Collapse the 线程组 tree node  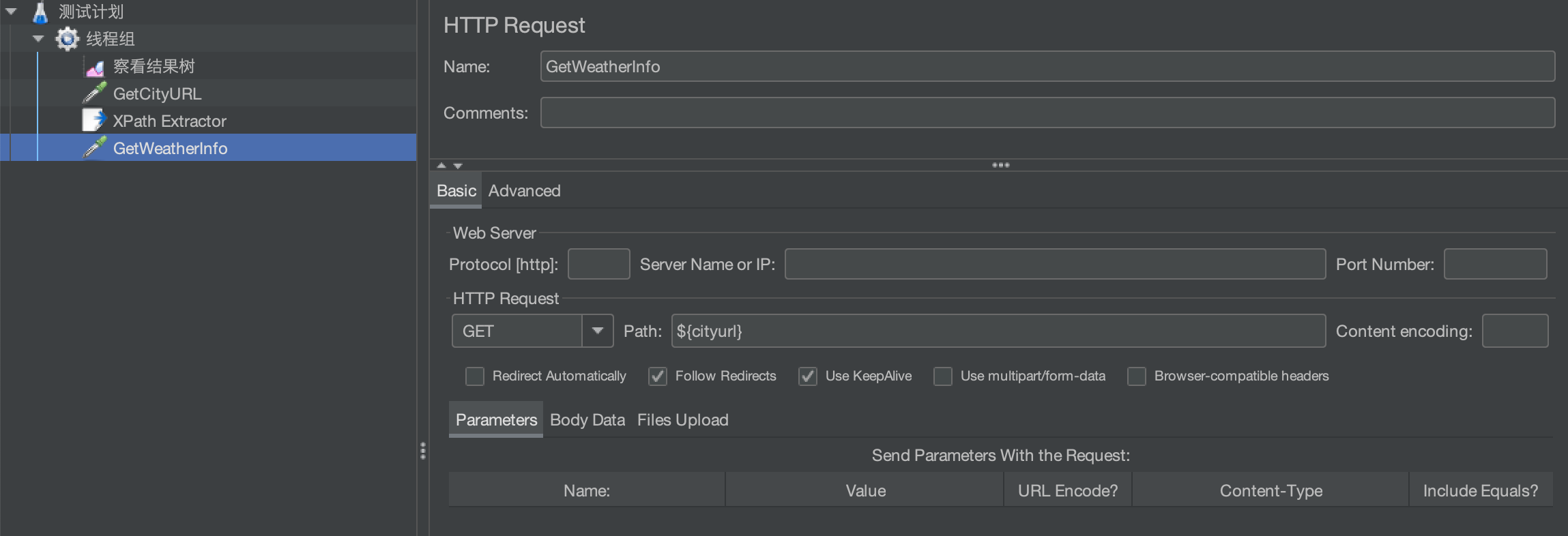(38, 39)
